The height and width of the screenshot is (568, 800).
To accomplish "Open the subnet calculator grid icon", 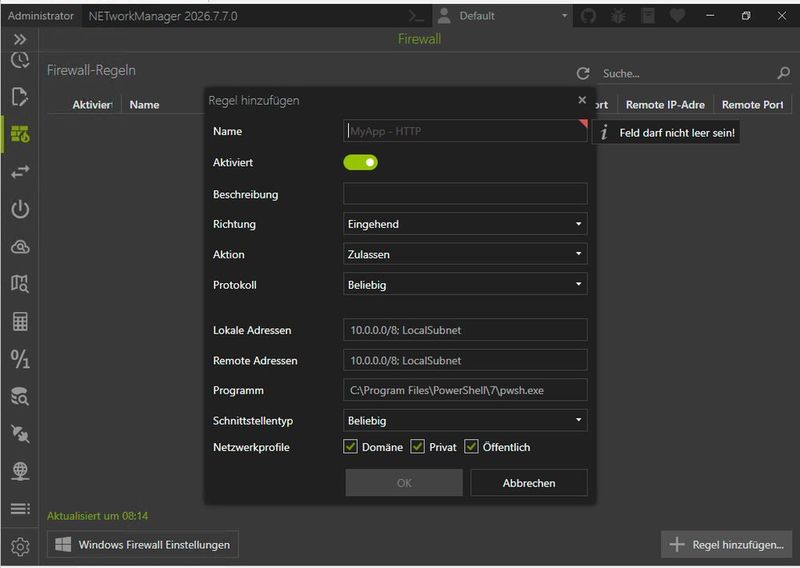I will pos(20,322).
